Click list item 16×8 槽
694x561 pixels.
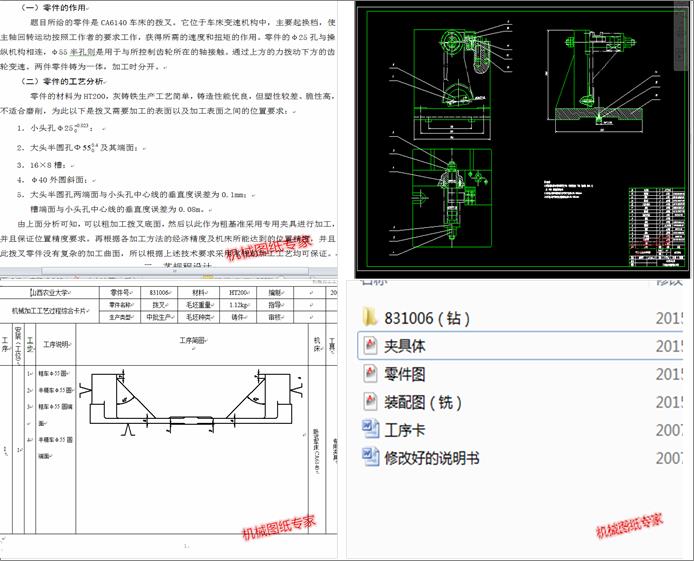(44, 165)
